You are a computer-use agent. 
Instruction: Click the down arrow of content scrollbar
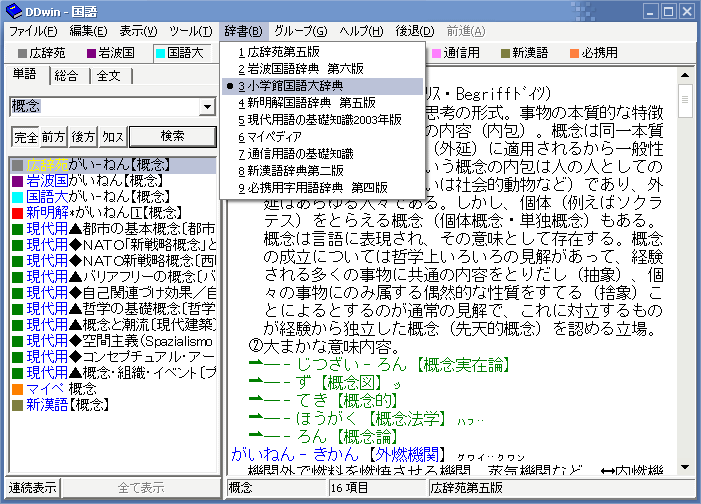click(x=685, y=467)
